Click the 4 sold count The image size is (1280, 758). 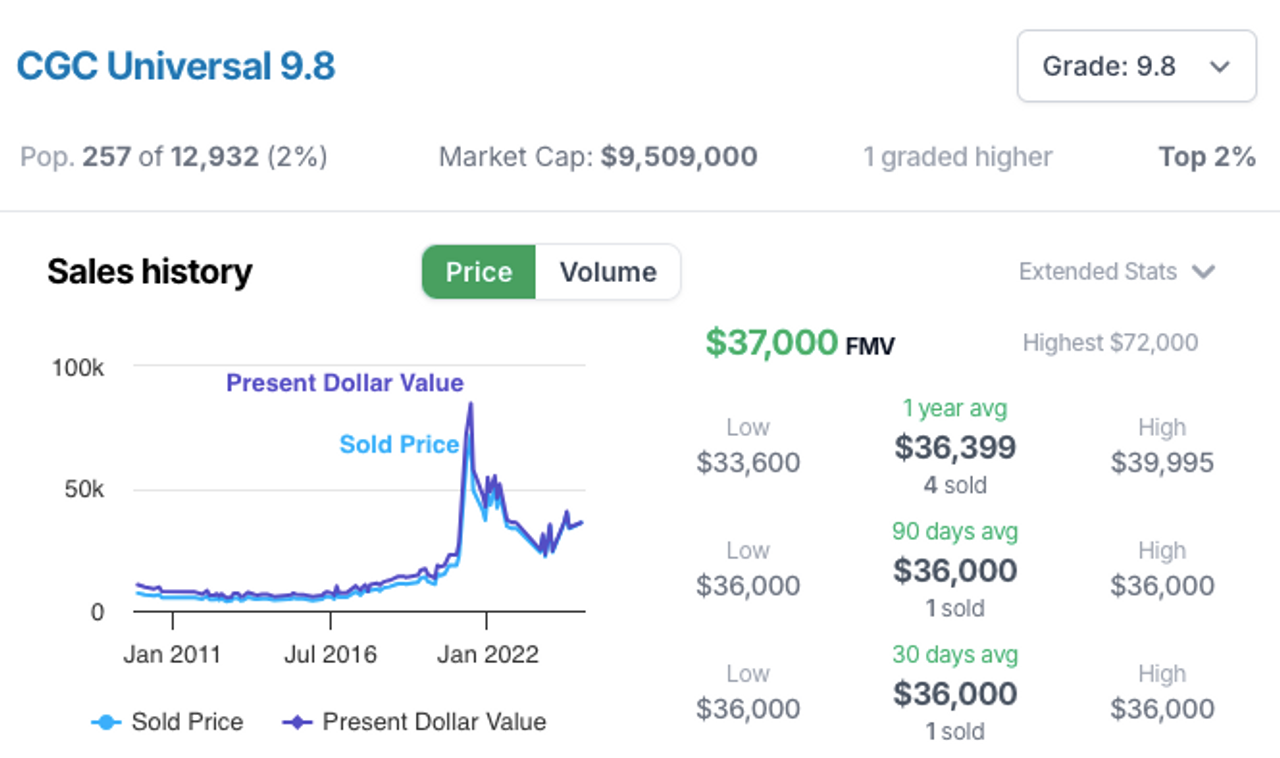tap(955, 485)
